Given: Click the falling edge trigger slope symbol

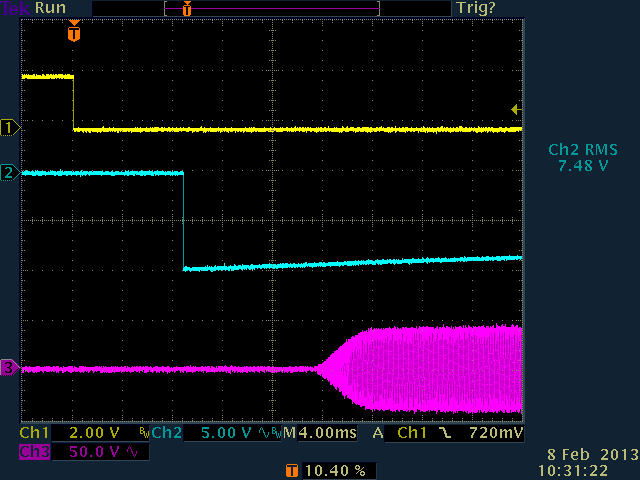Looking at the screenshot, I should point(441,435).
